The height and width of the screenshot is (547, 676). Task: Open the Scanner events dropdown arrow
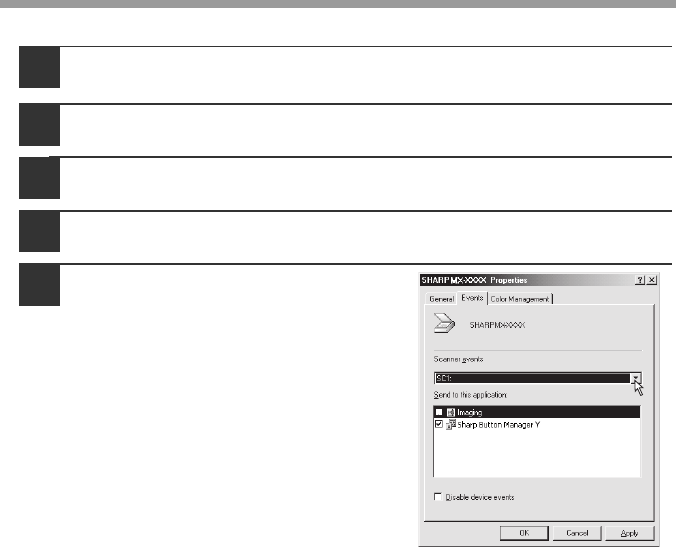(634, 378)
